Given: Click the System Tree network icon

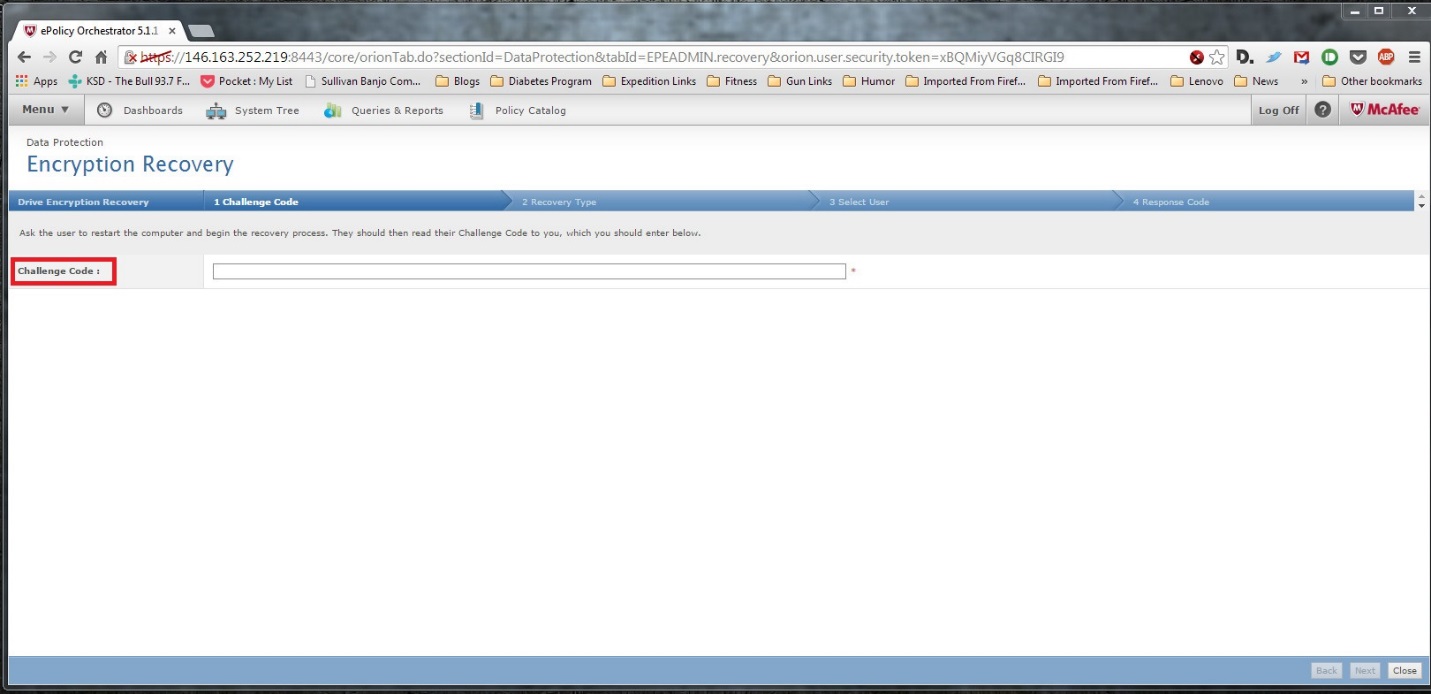Looking at the screenshot, I should tap(216, 110).
